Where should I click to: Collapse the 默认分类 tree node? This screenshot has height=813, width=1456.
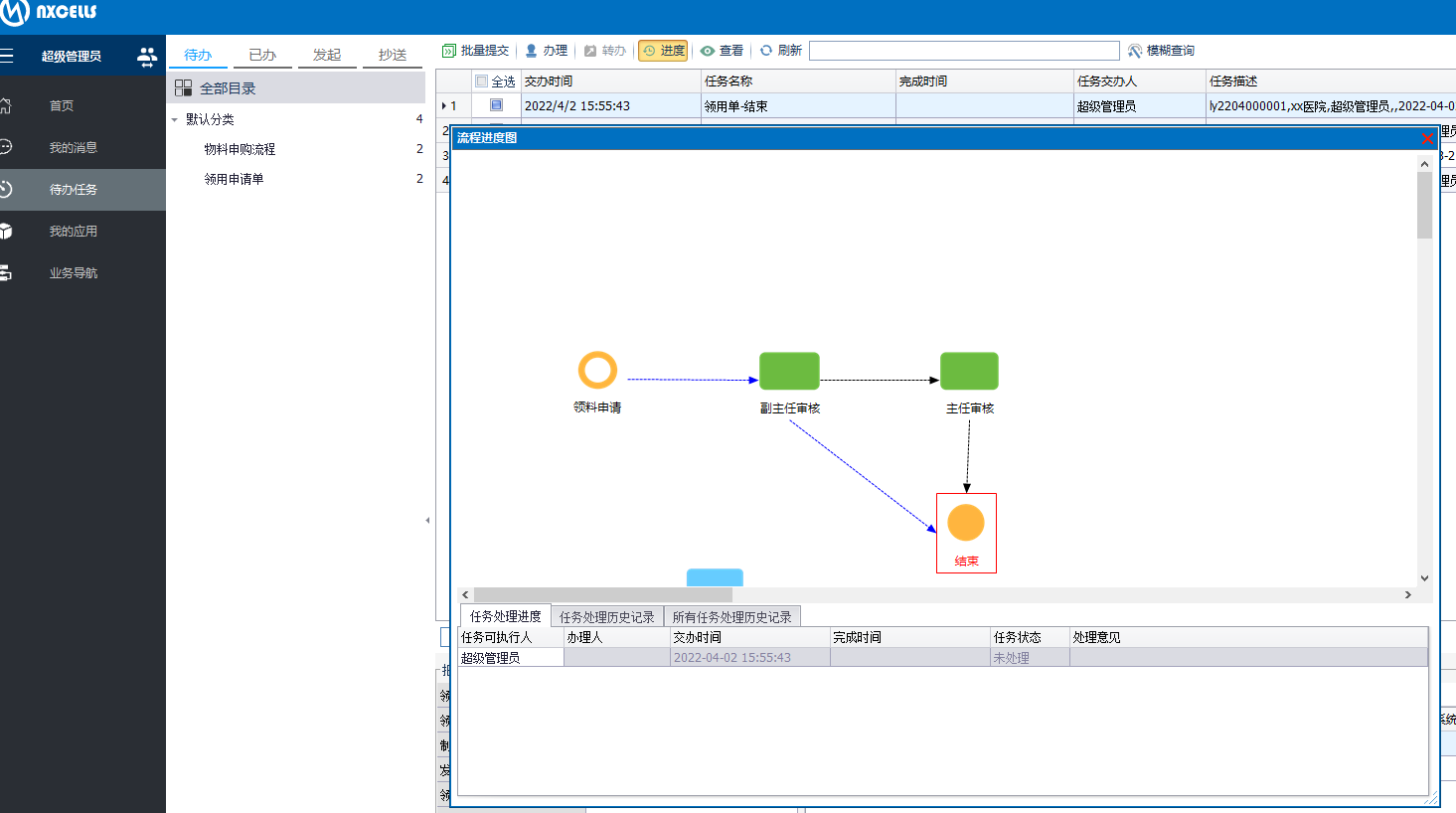[175, 119]
